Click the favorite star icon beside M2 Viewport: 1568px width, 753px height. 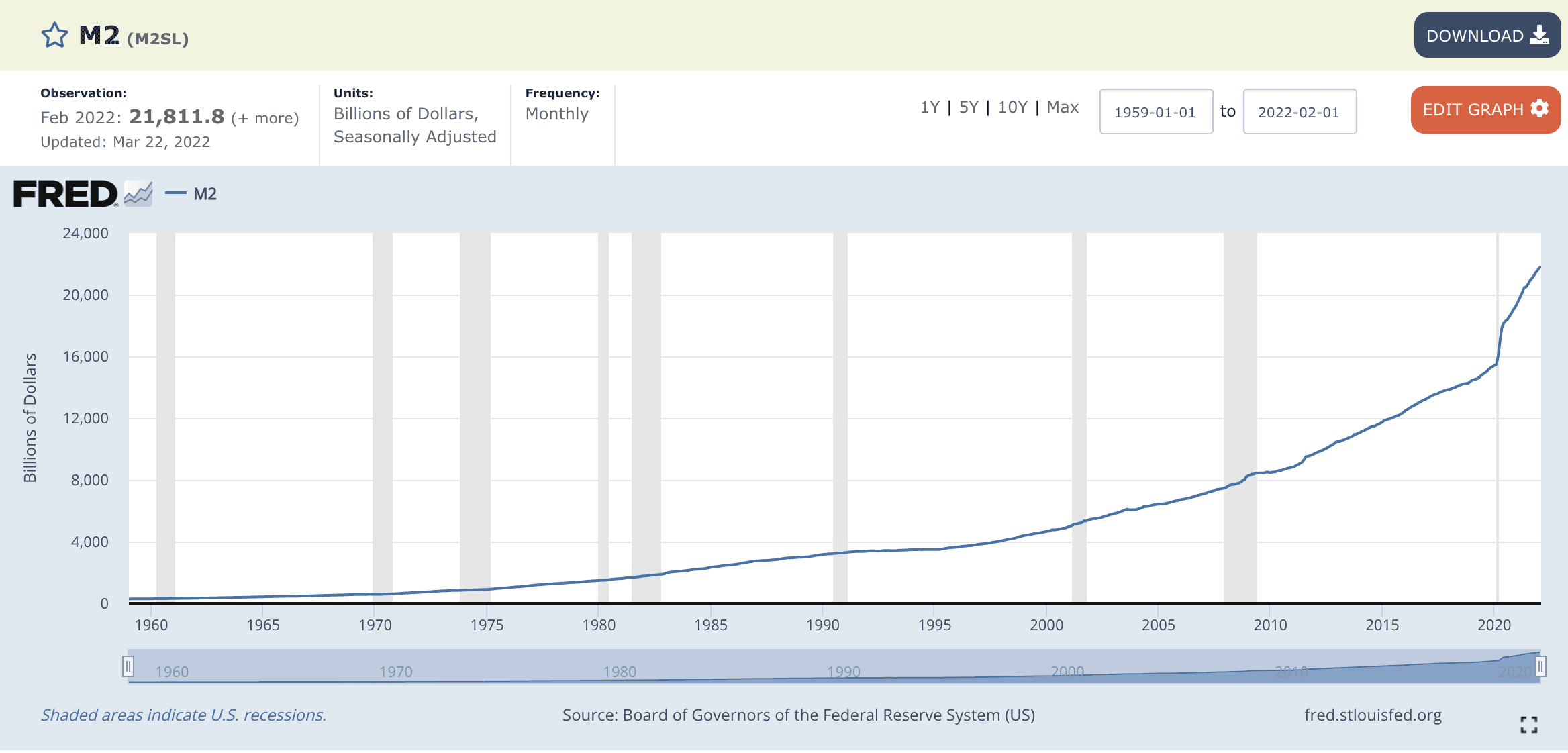pyautogui.click(x=54, y=35)
